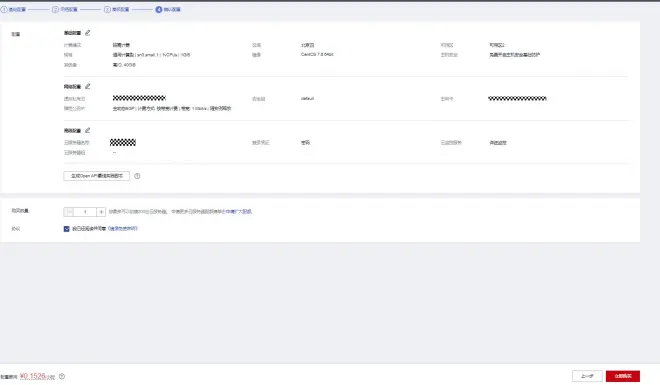Open the edit pencil for the third section
This screenshot has width=660, height=385.
(88, 130)
